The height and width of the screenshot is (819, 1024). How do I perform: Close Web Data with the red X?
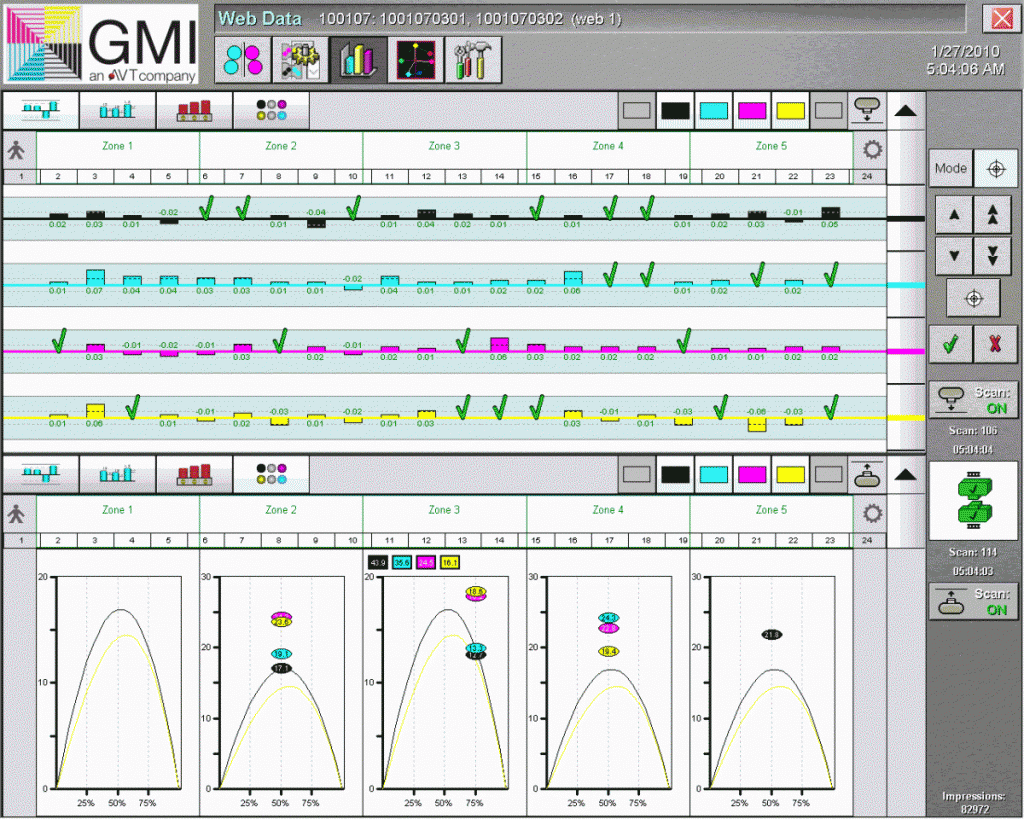click(x=1002, y=18)
